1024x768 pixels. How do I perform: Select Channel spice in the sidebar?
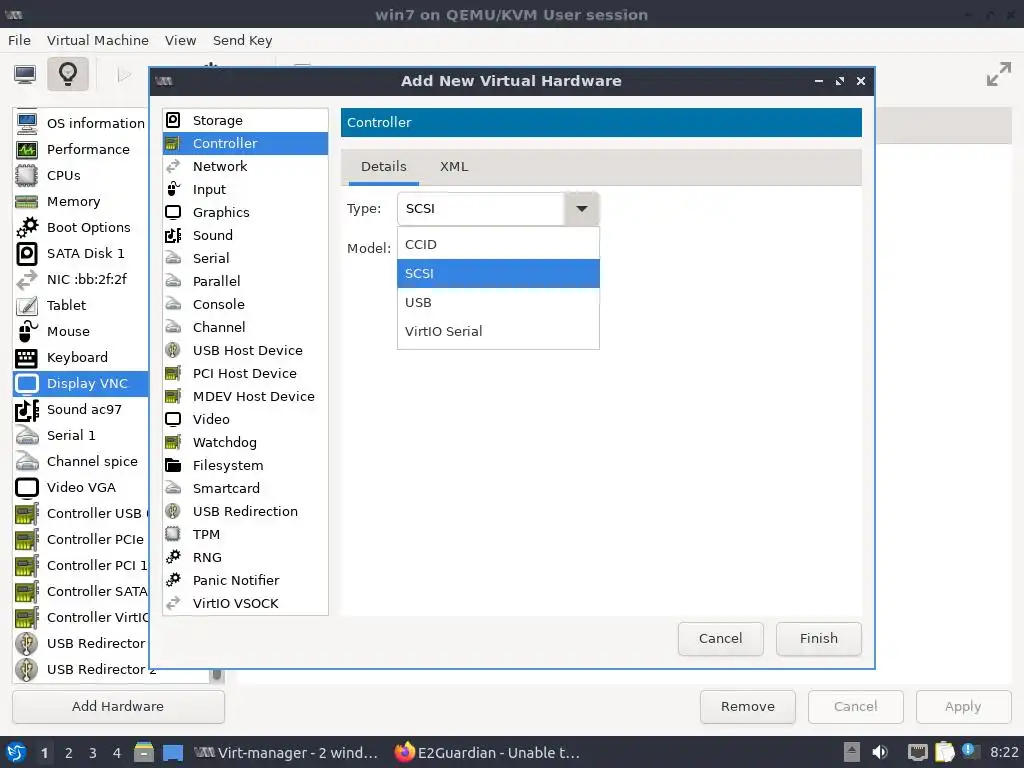pos(81,461)
